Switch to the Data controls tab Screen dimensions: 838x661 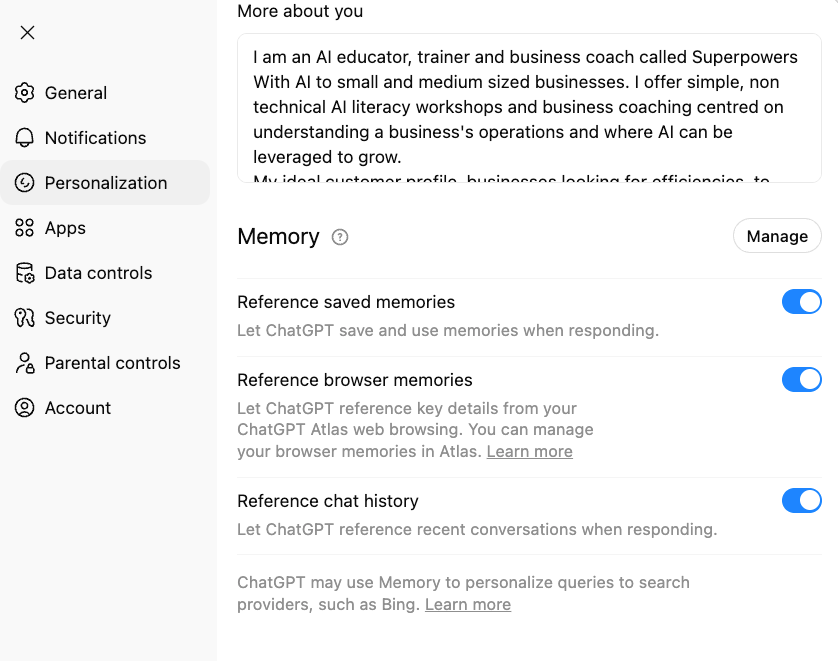point(98,273)
